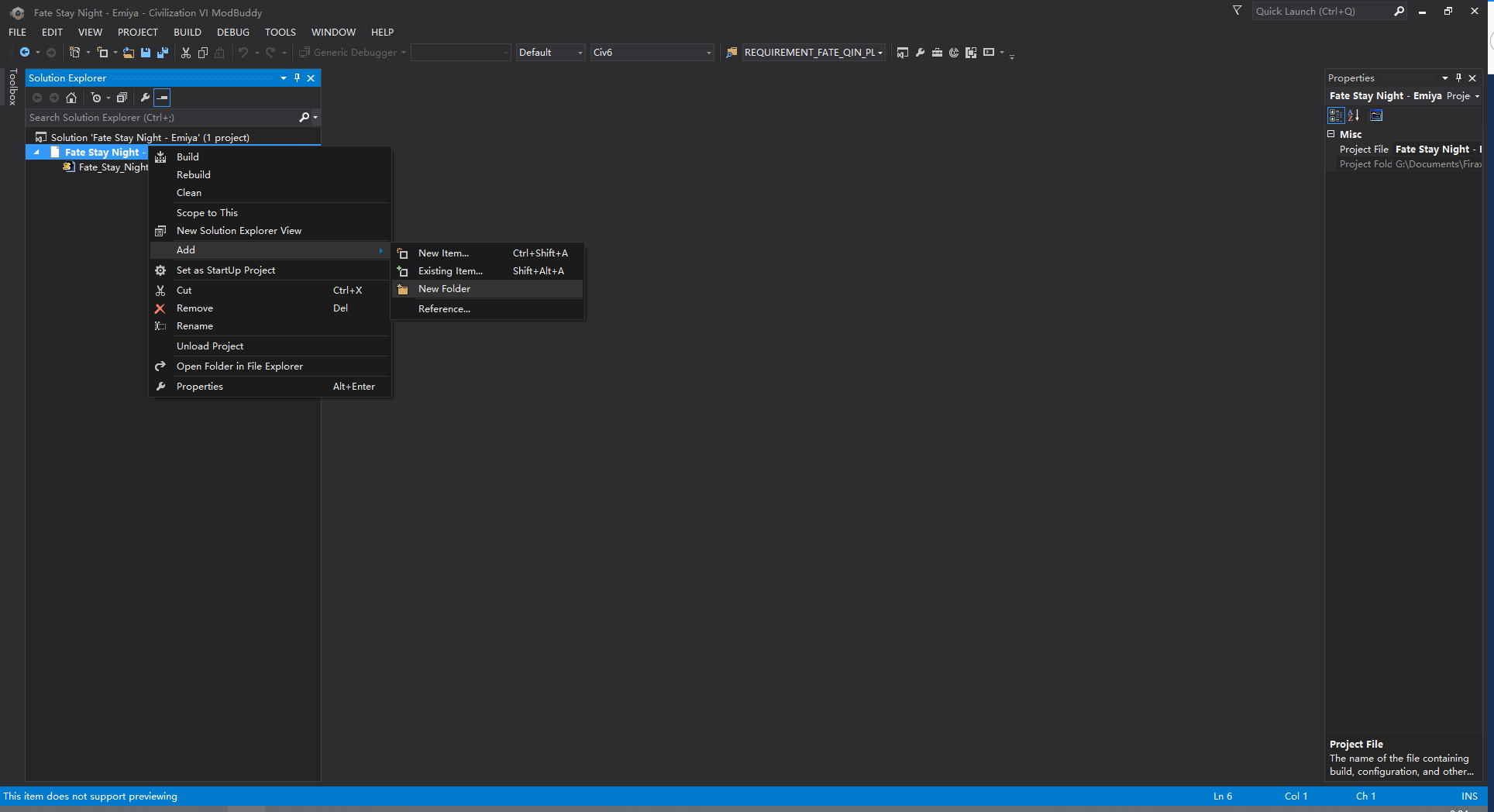Click the Command Window toolbar icon
1494x812 pixels.
click(989, 53)
